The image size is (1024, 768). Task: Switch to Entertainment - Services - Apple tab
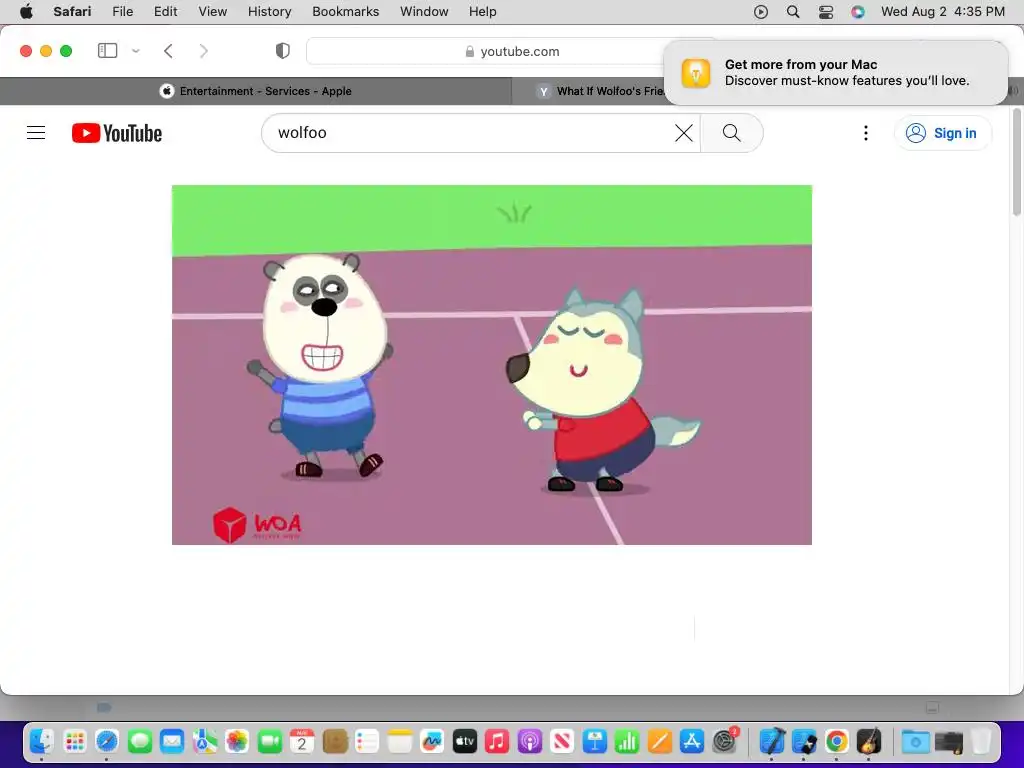(256, 91)
